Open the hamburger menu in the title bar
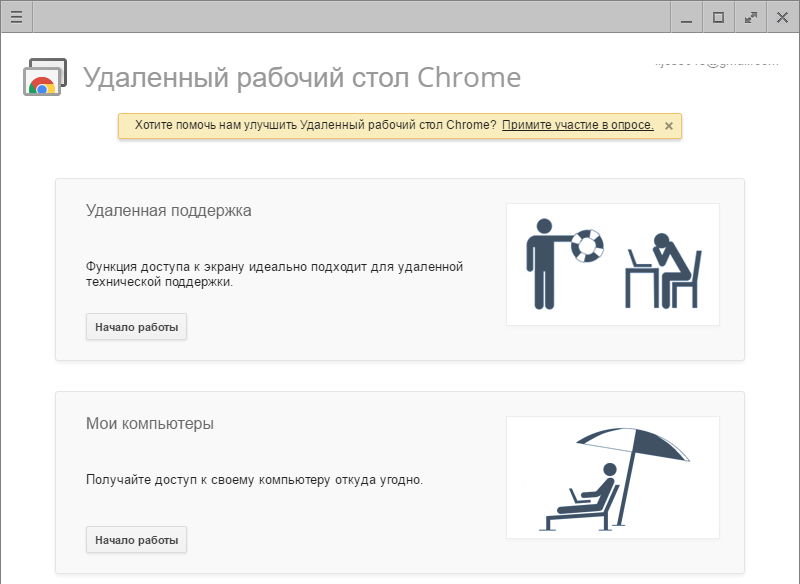800x584 pixels. point(16,16)
